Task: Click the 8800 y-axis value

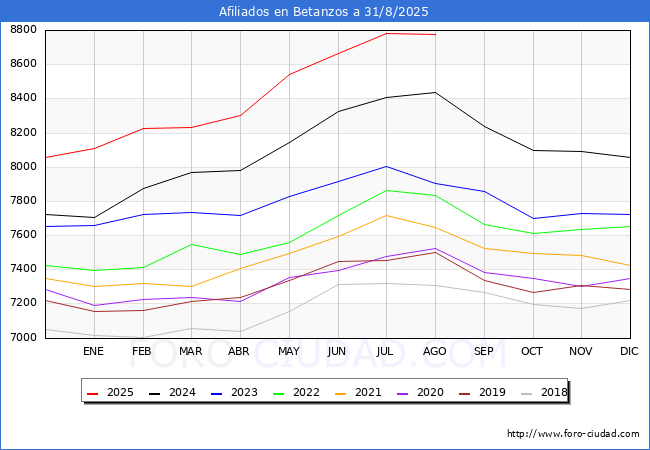Action: (x=23, y=30)
